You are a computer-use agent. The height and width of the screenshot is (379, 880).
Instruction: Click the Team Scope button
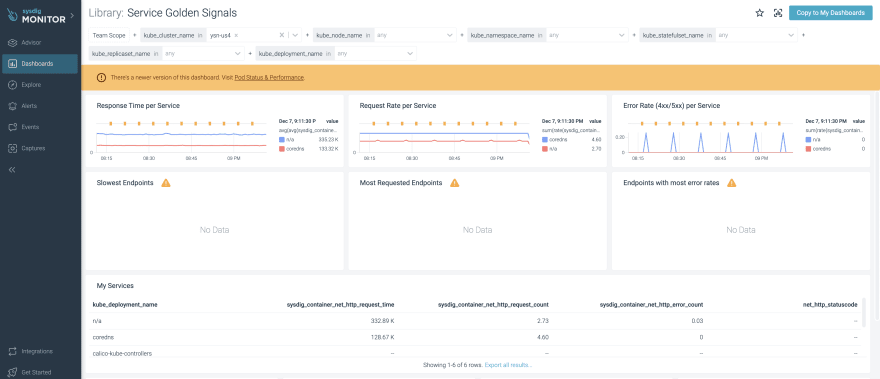point(109,35)
